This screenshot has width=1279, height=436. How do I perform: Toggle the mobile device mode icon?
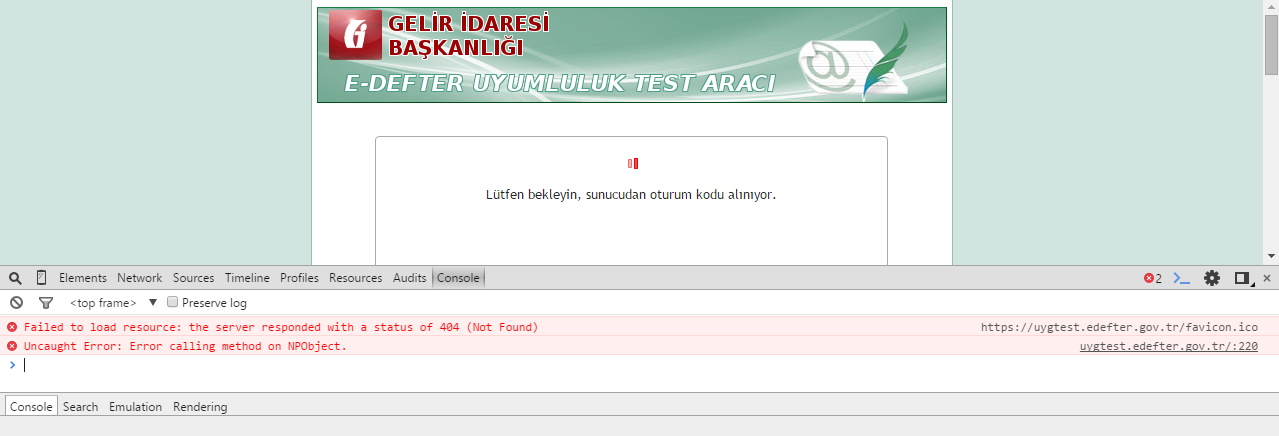42,278
